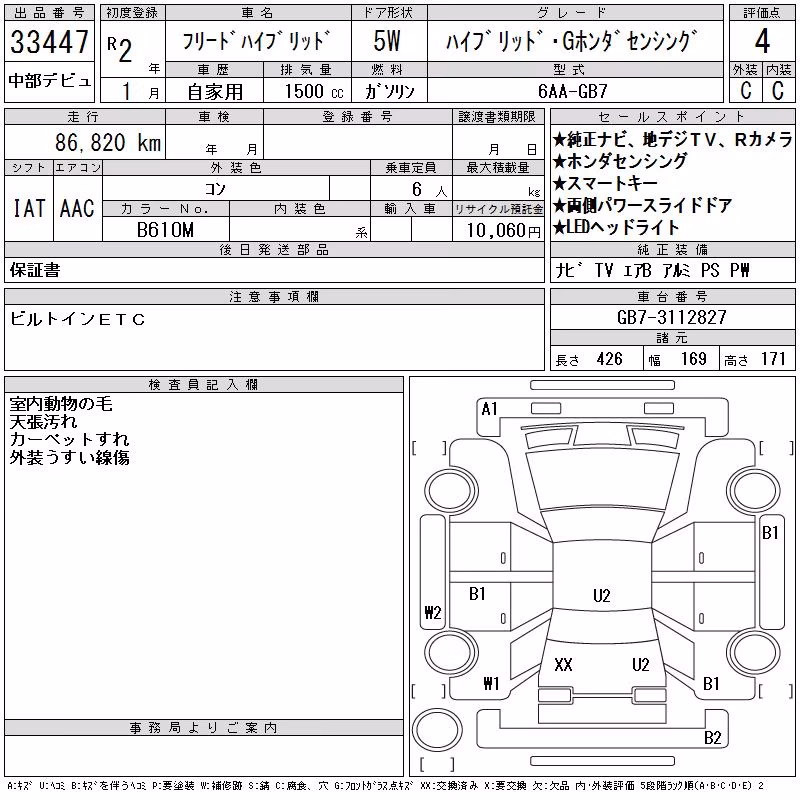Screen dimensions: 800x800
Task: Click W1 mark on the car diagram
Action: 491,683
